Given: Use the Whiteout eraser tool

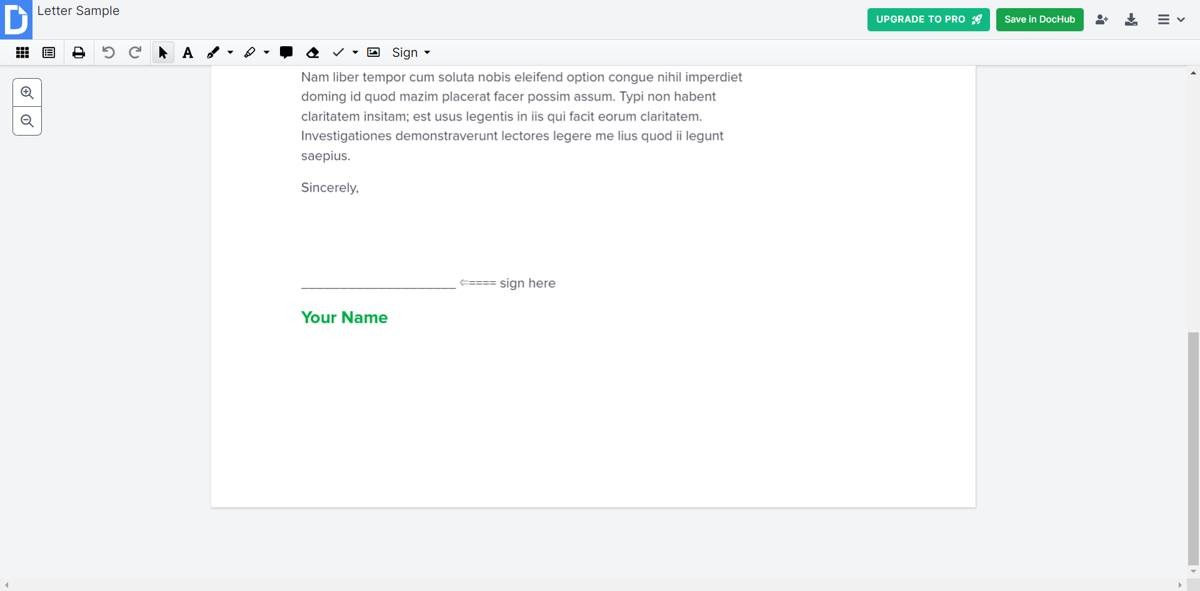Looking at the screenshot, I should [312, 52].
